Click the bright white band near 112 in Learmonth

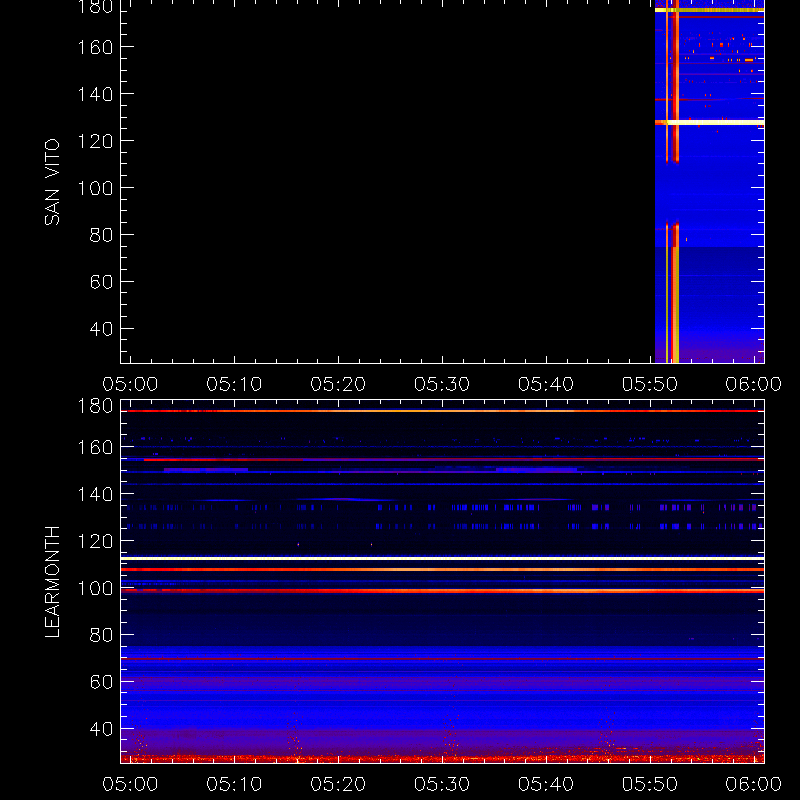click(x=442, y=559)
